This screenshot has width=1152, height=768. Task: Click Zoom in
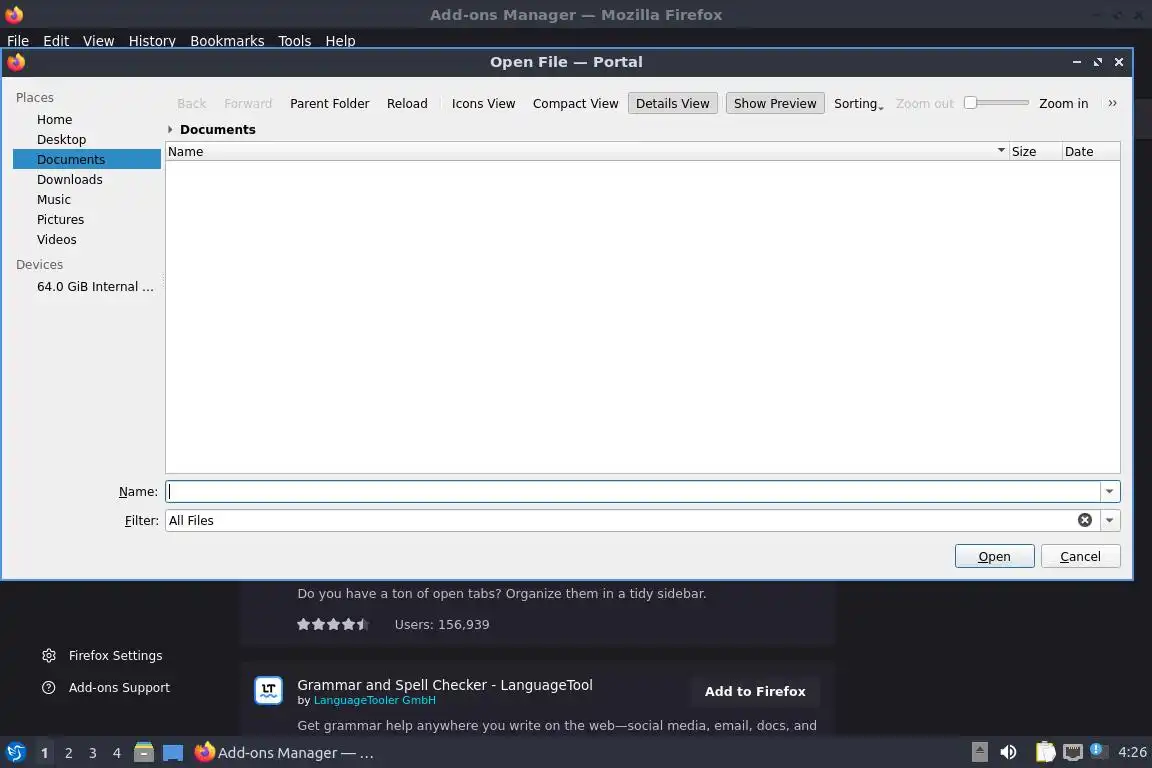click(1063, 104)
